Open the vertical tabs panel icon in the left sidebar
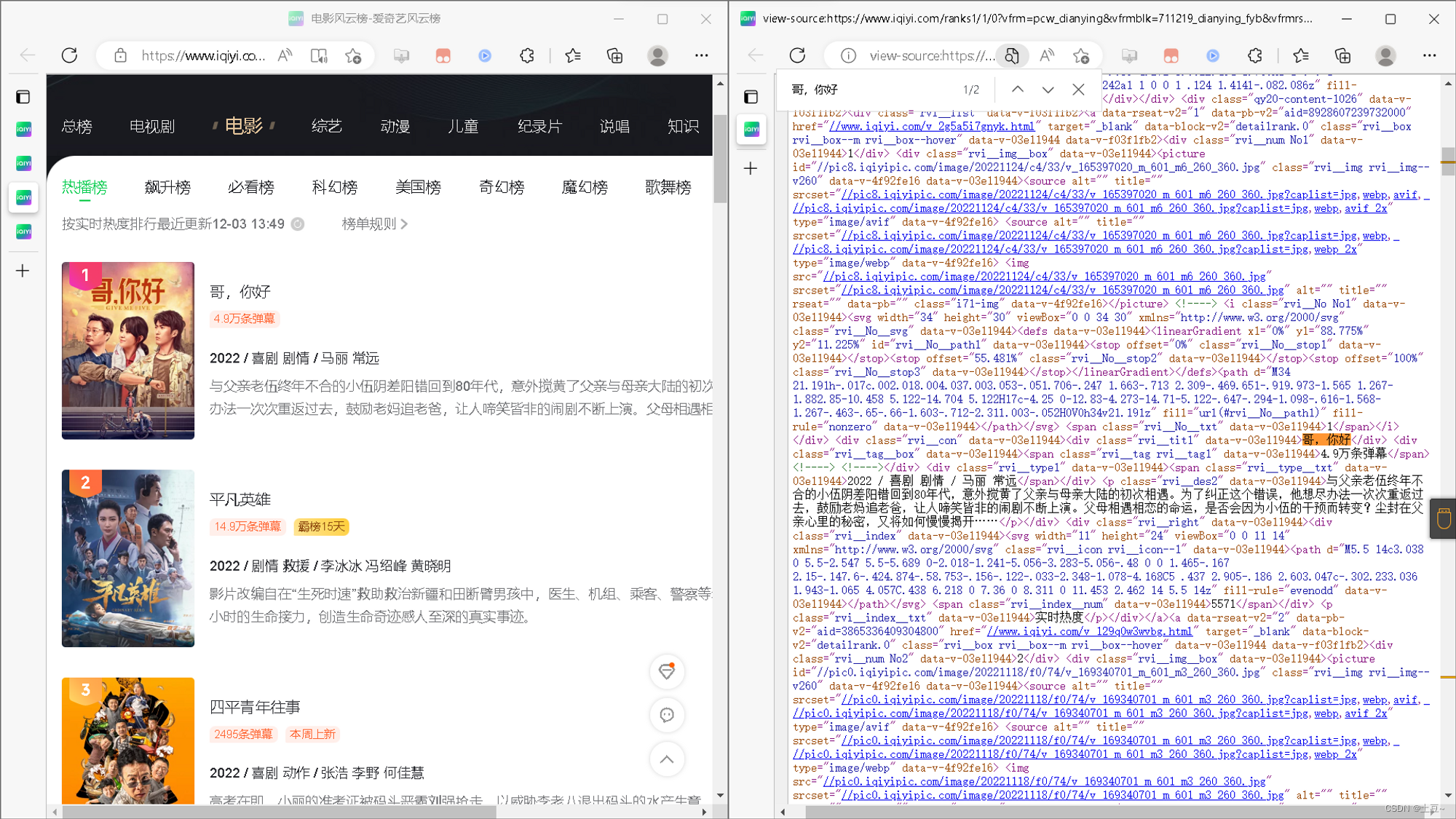The image size is (1456, 819). click(23, 97)
